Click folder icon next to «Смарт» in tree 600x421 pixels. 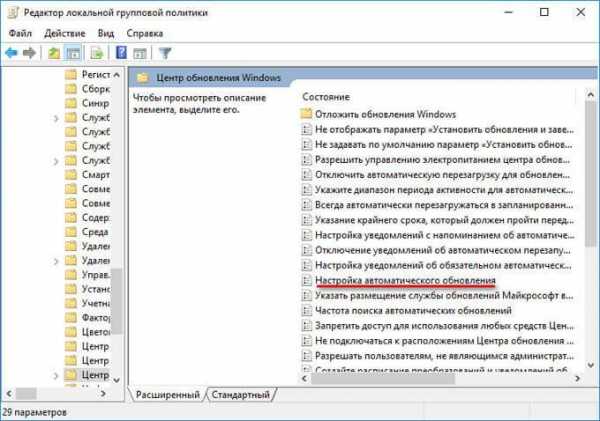[x=71, y=175]
